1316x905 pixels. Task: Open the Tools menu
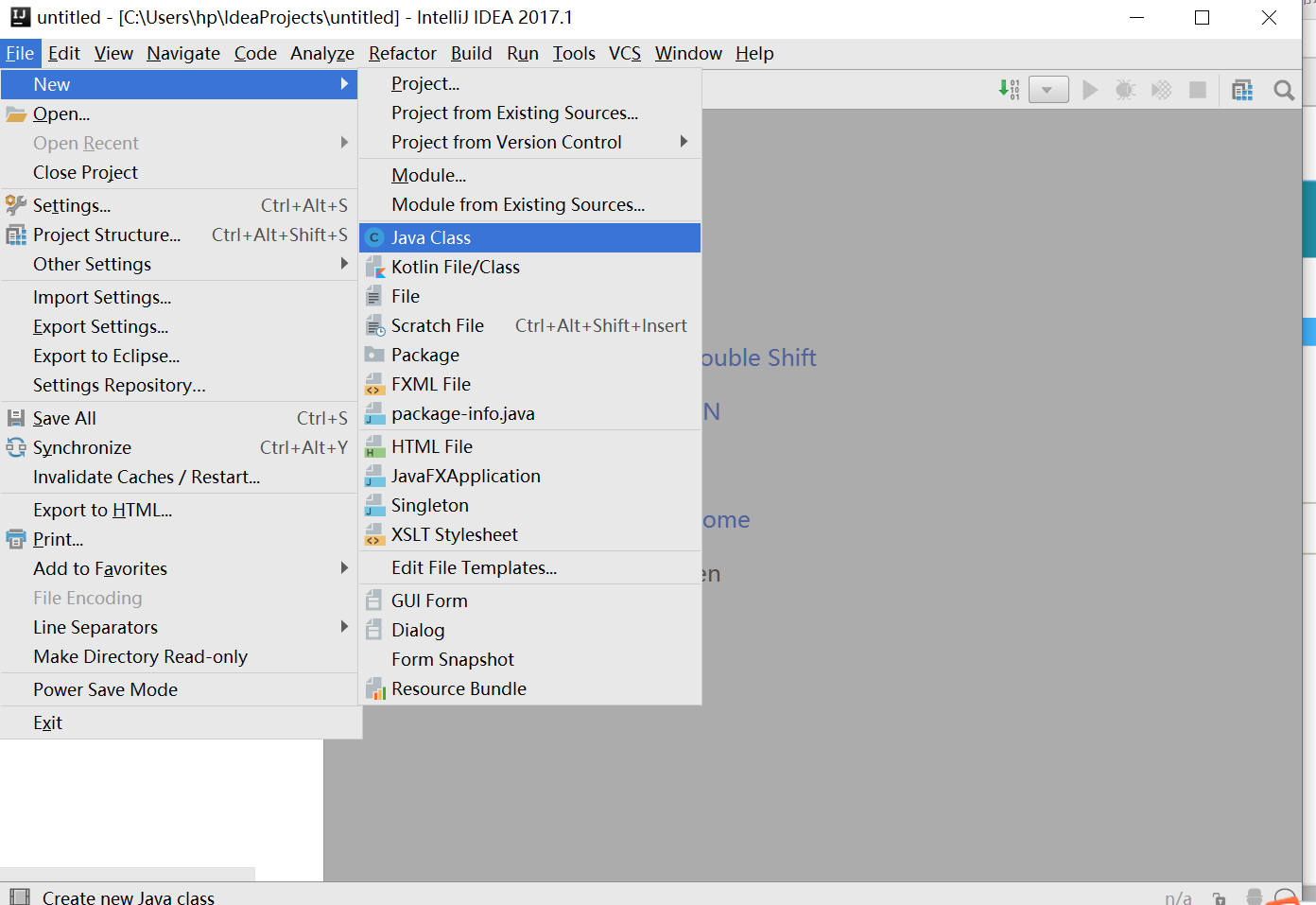[574, 53]
